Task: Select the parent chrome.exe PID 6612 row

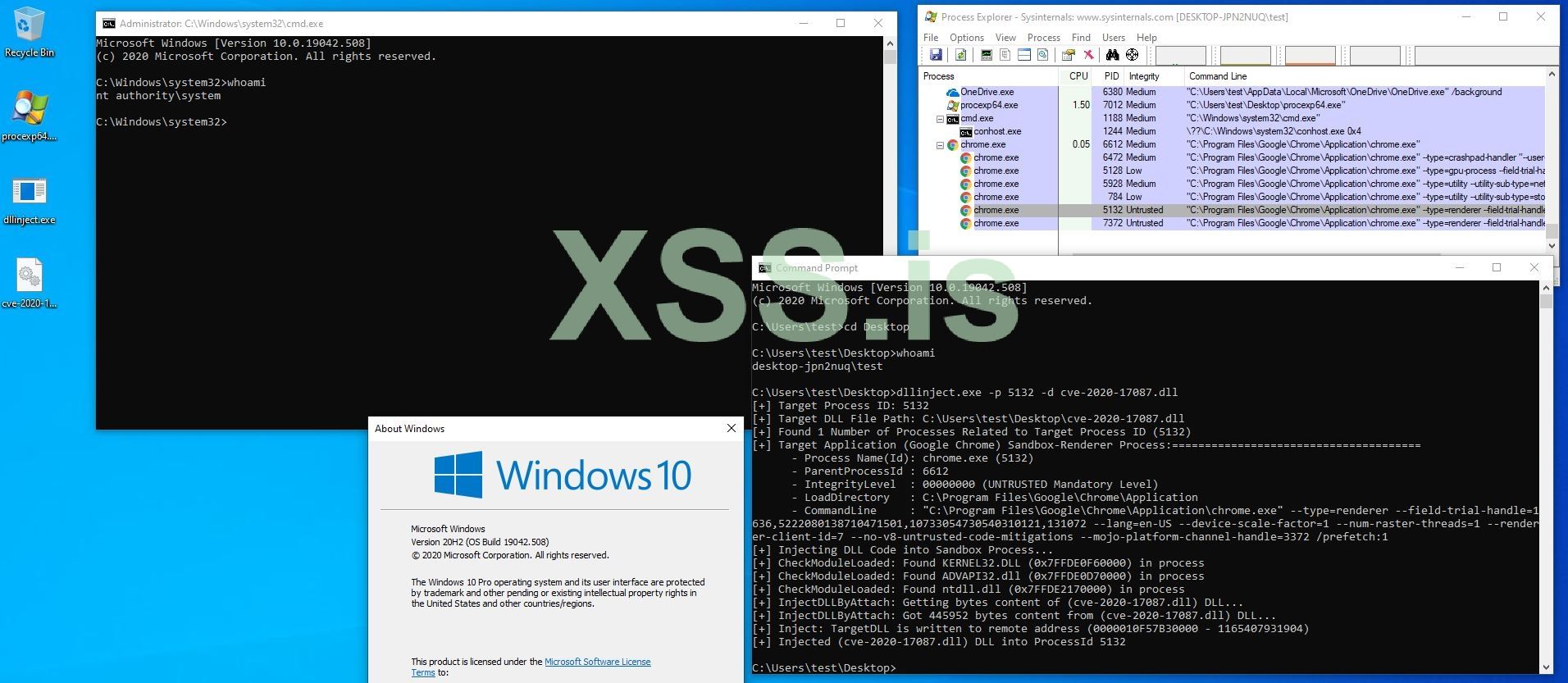Action: tap(1233, 144)
